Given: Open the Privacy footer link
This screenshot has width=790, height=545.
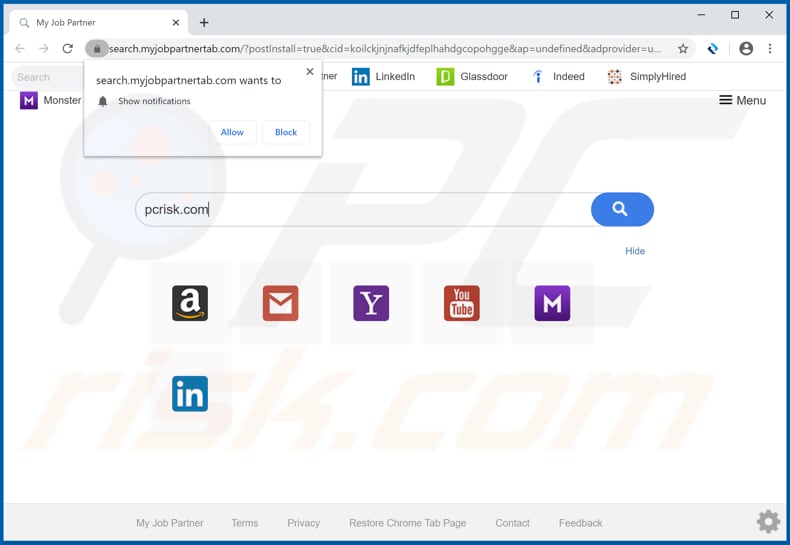Looking at the screenshot, I should pyautogui.click(x=303, y=523).
